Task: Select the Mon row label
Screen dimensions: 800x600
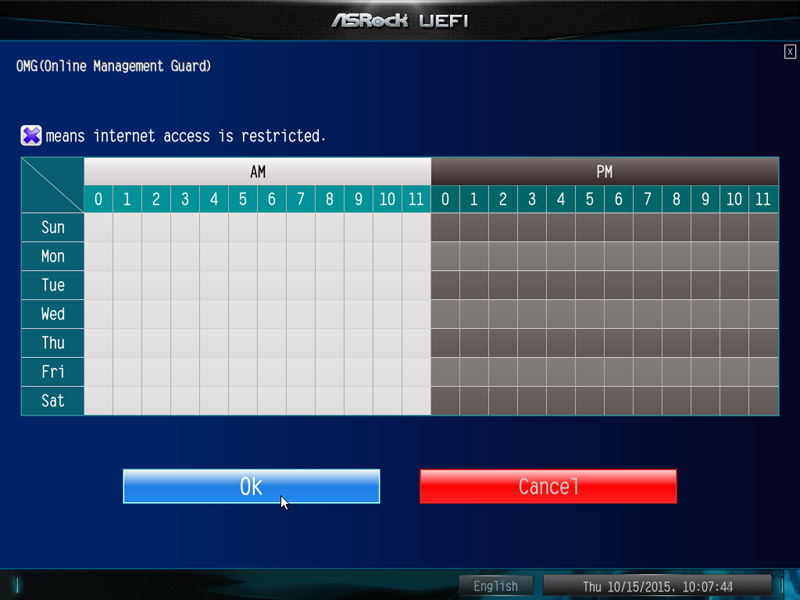Action: [x=53, y=256]
